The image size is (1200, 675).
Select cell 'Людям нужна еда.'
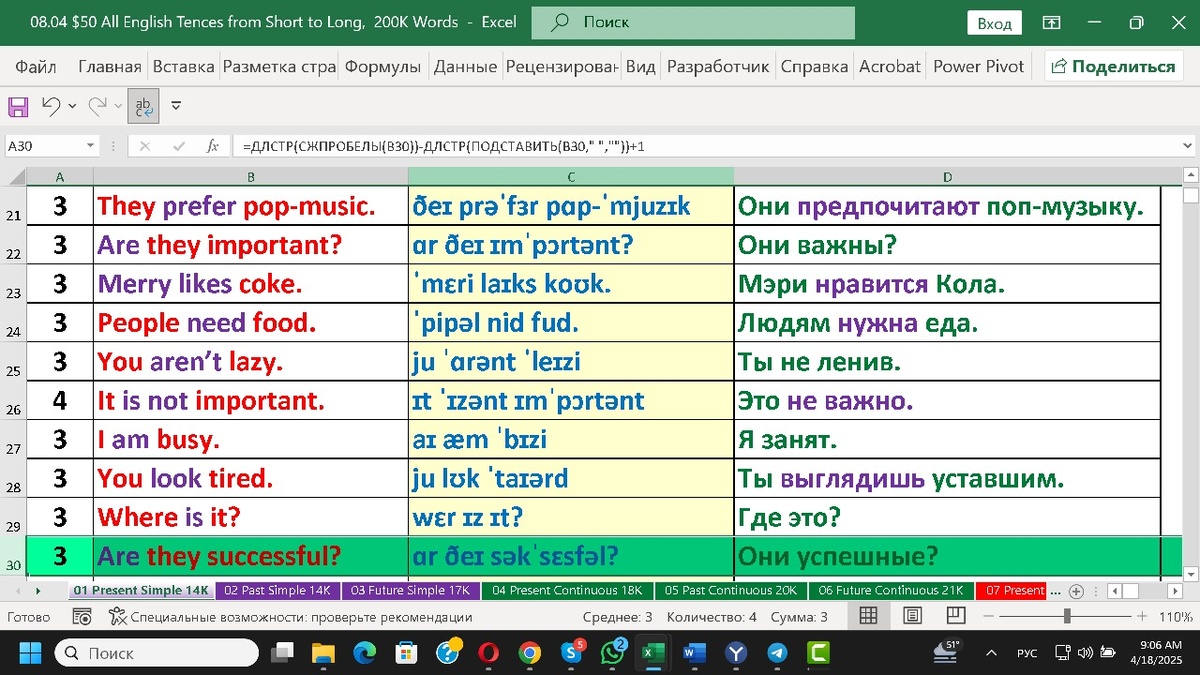coord(947,324)
